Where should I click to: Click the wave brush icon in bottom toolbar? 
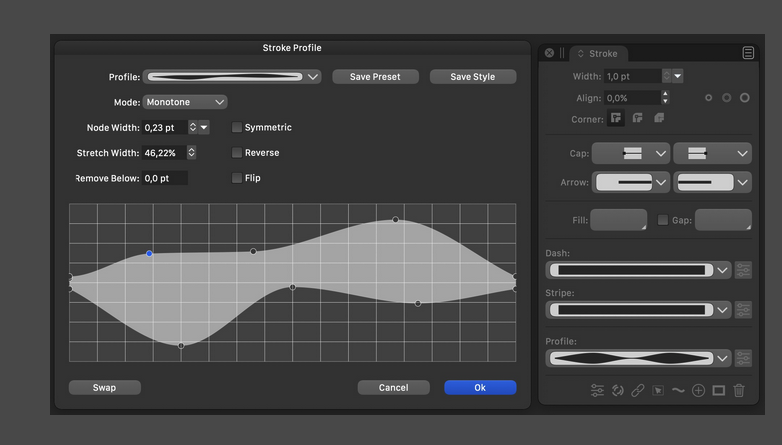click(678, 390)
